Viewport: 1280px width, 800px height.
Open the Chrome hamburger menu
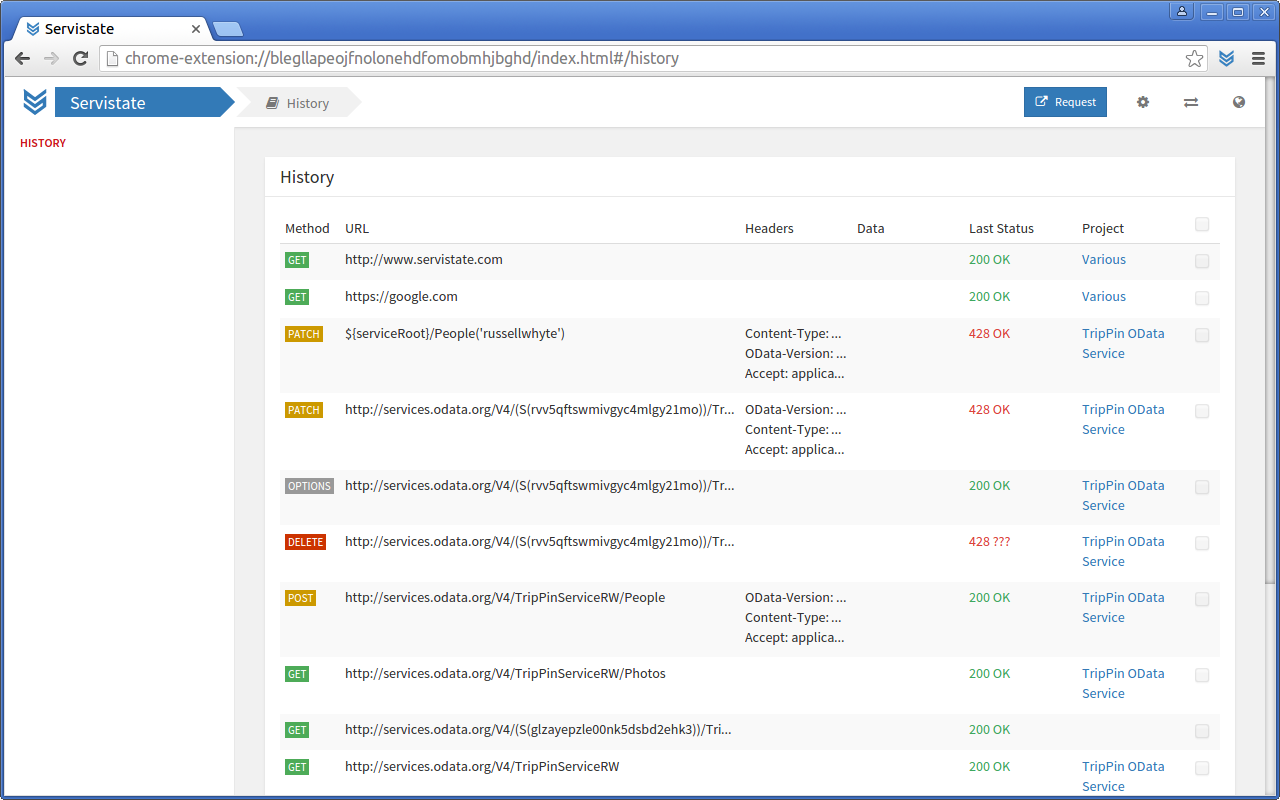tap(1258, 58)
